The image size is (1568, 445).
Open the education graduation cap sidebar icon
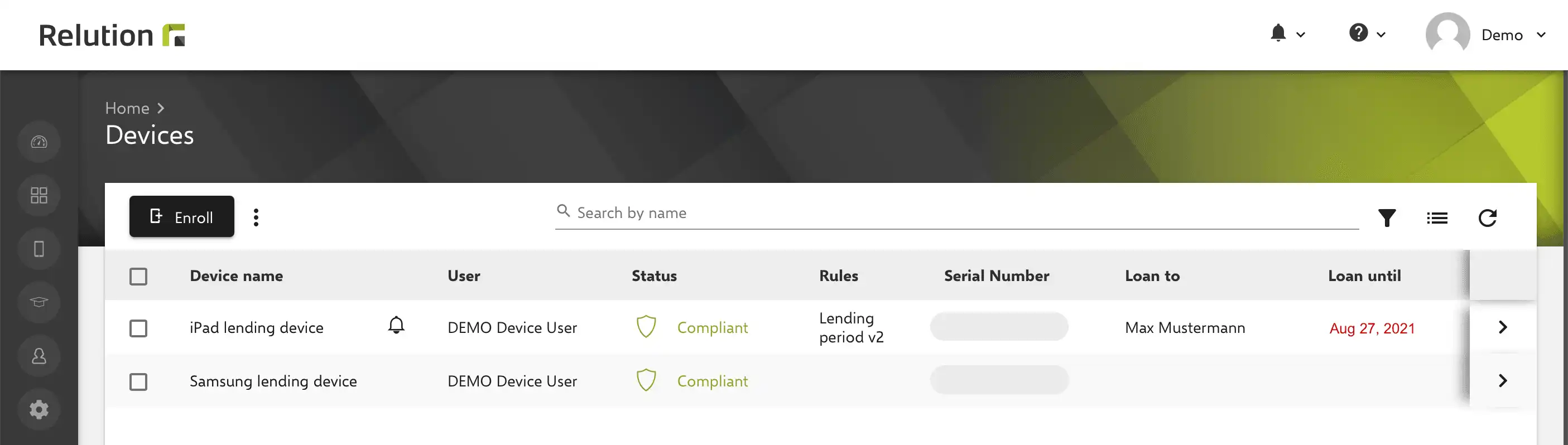coord(39,302)
